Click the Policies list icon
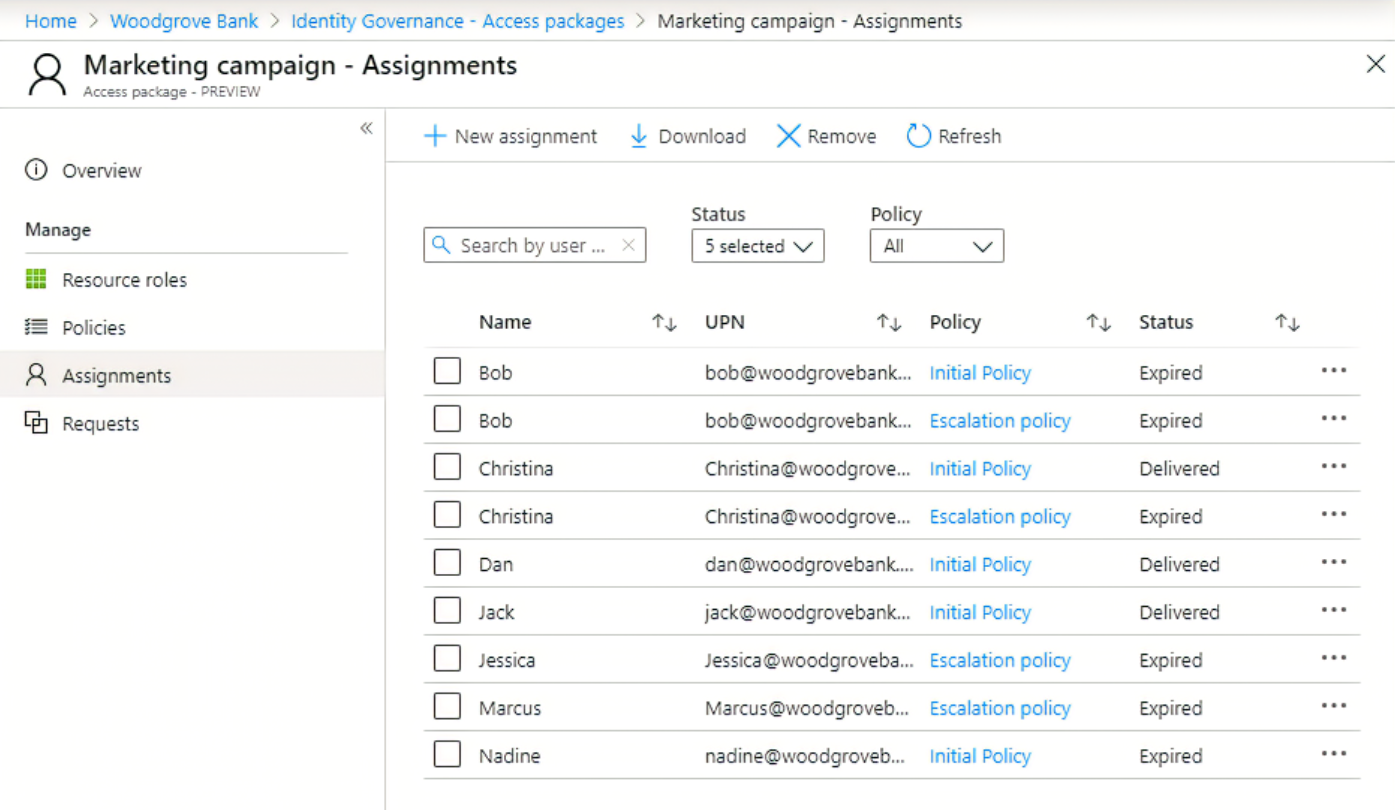The height and width of the screenshot is (810, 1395). [x=37, y=327]
